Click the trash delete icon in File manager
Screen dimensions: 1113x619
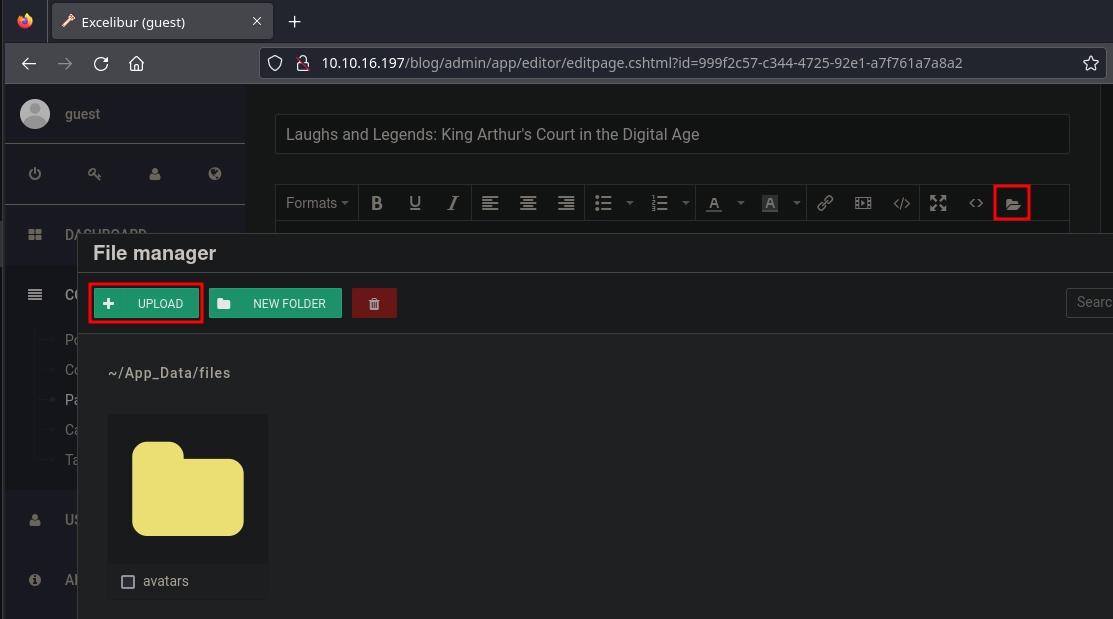pyautogui.click(x=374, y=302)
